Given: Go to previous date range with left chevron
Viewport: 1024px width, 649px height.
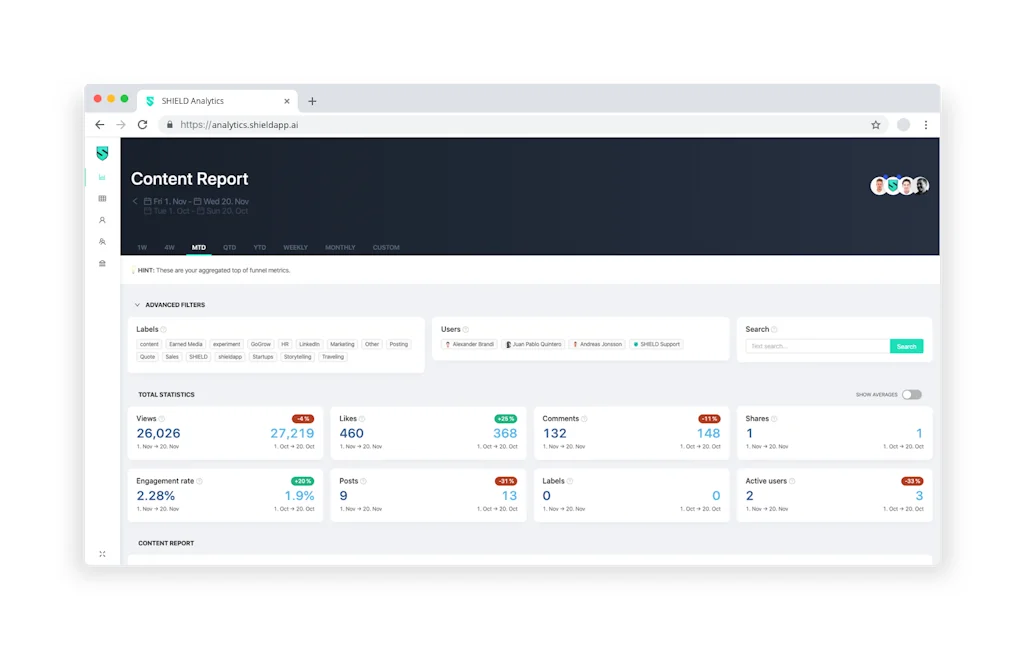Looking at the screenshot, I should tap(135, 201).
